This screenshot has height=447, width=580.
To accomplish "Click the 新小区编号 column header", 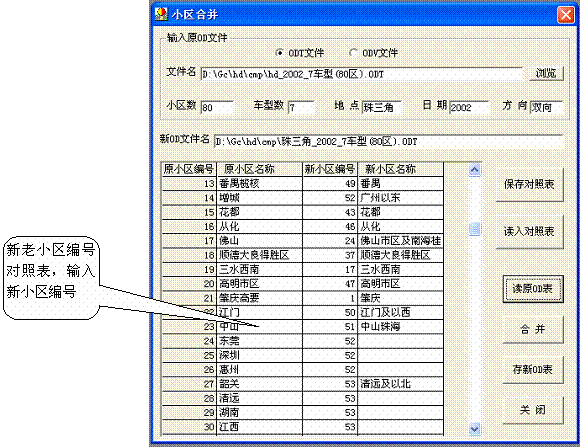I will tap(330, 169).
